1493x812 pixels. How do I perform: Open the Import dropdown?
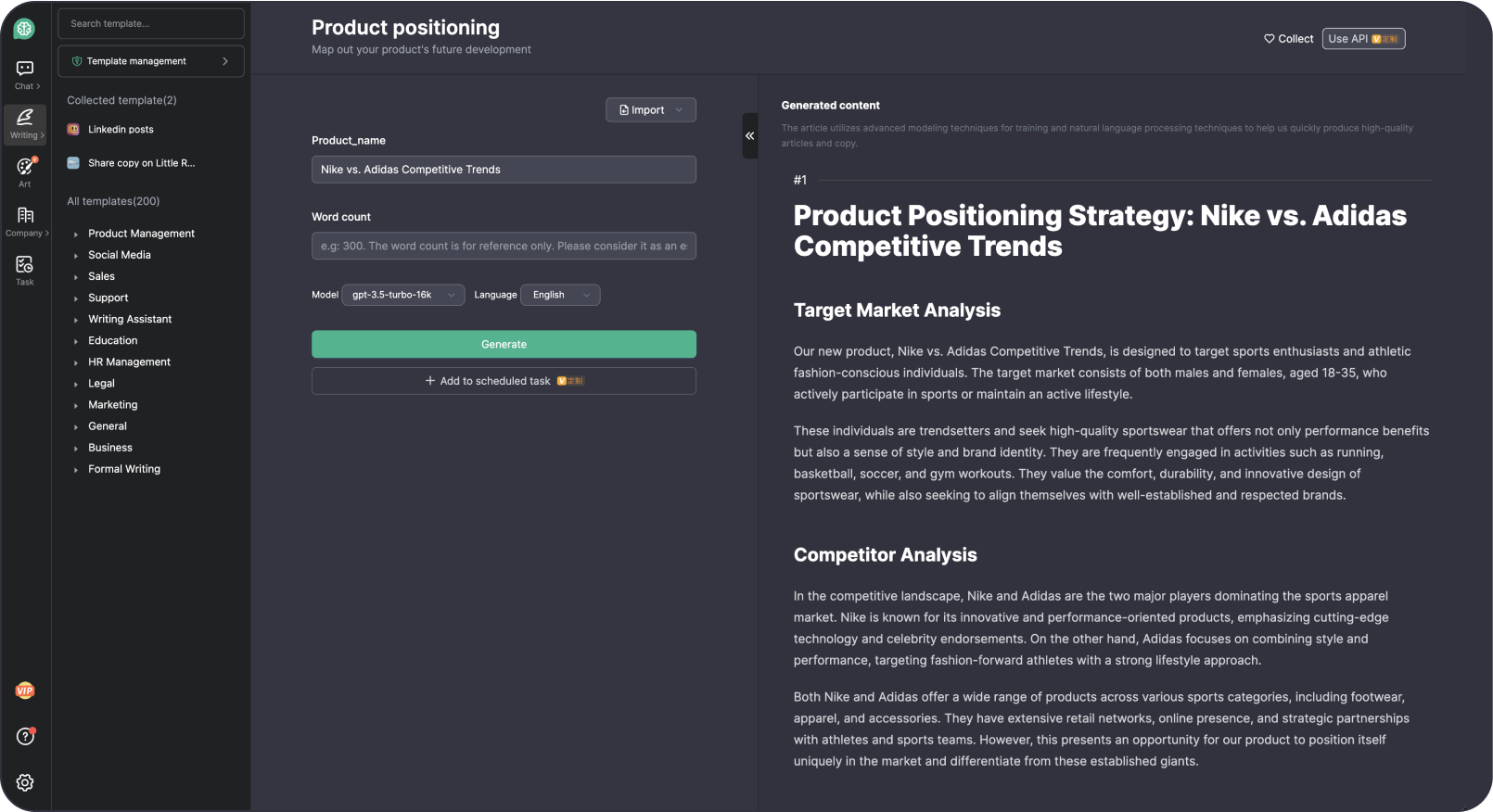[x=651, y=110]
